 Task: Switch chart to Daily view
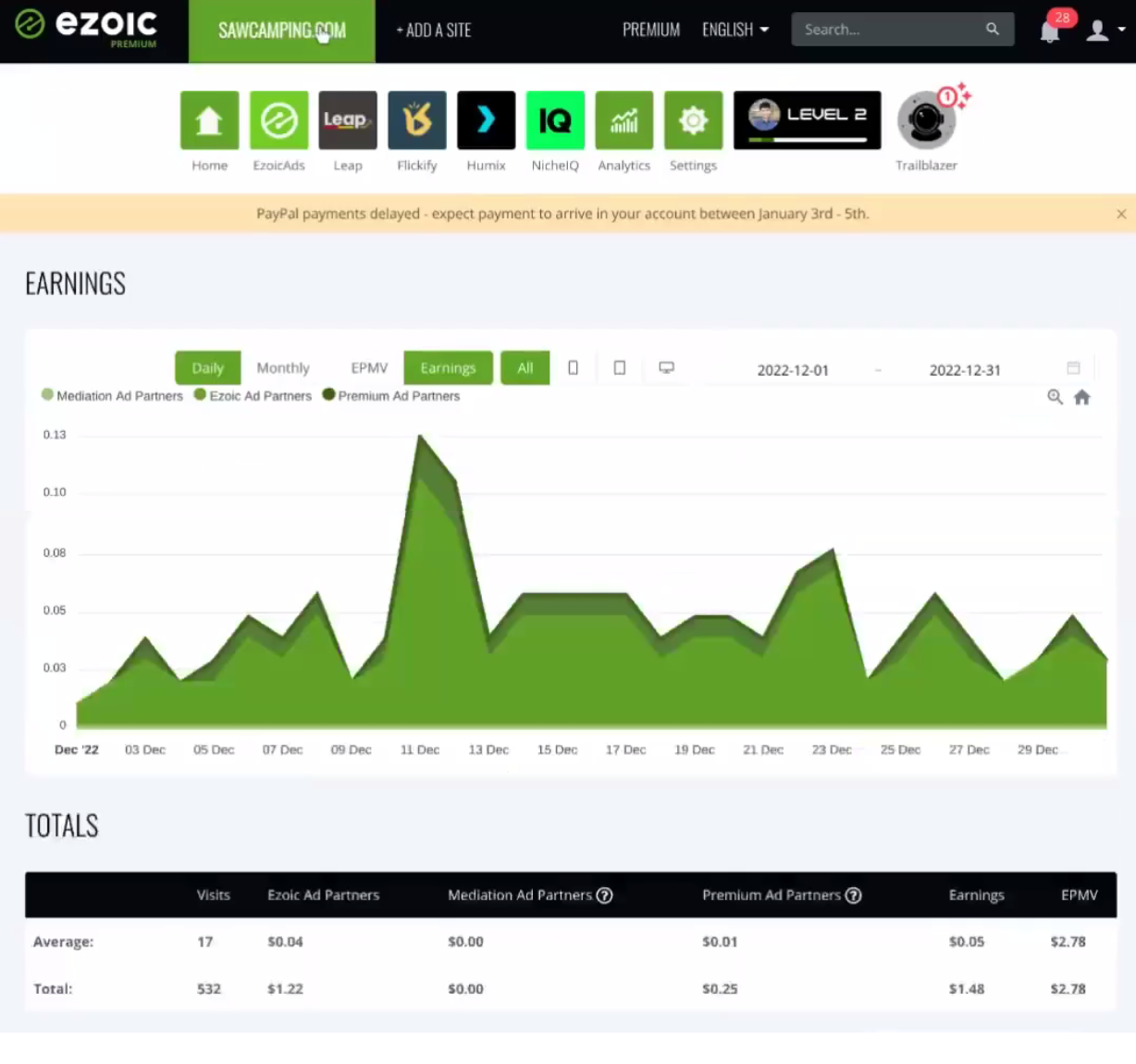(208, 367)
